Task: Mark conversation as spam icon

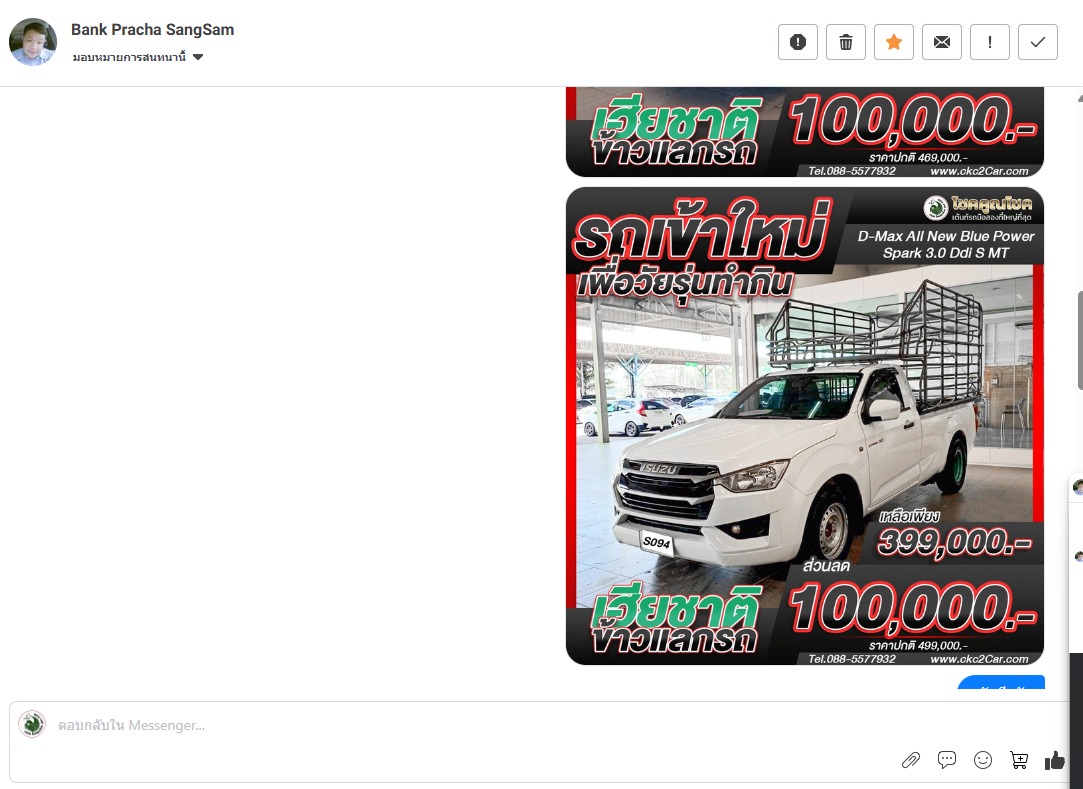Action: [798, 42]
